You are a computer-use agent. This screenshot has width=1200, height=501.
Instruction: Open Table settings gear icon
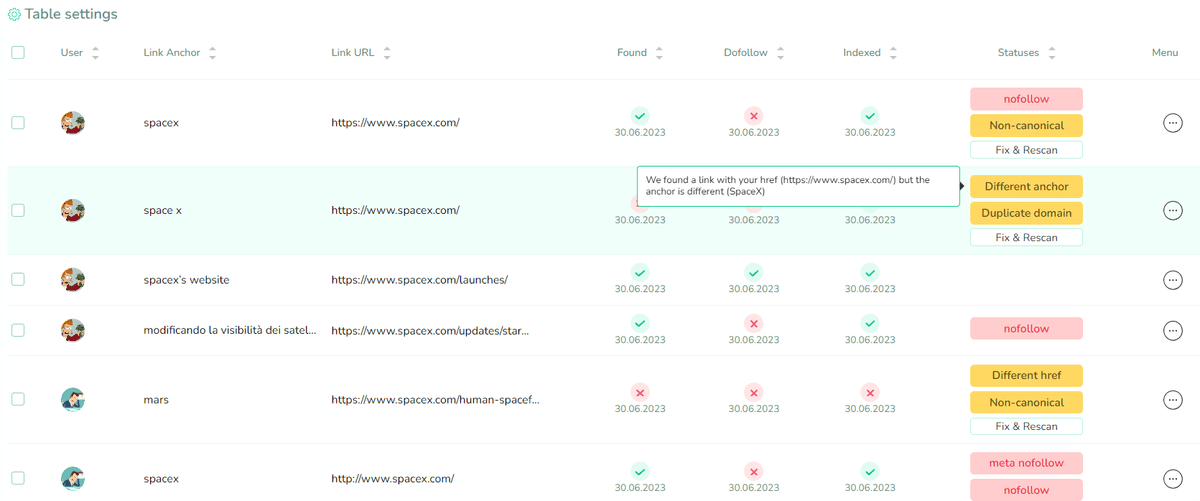pos(14,15)
